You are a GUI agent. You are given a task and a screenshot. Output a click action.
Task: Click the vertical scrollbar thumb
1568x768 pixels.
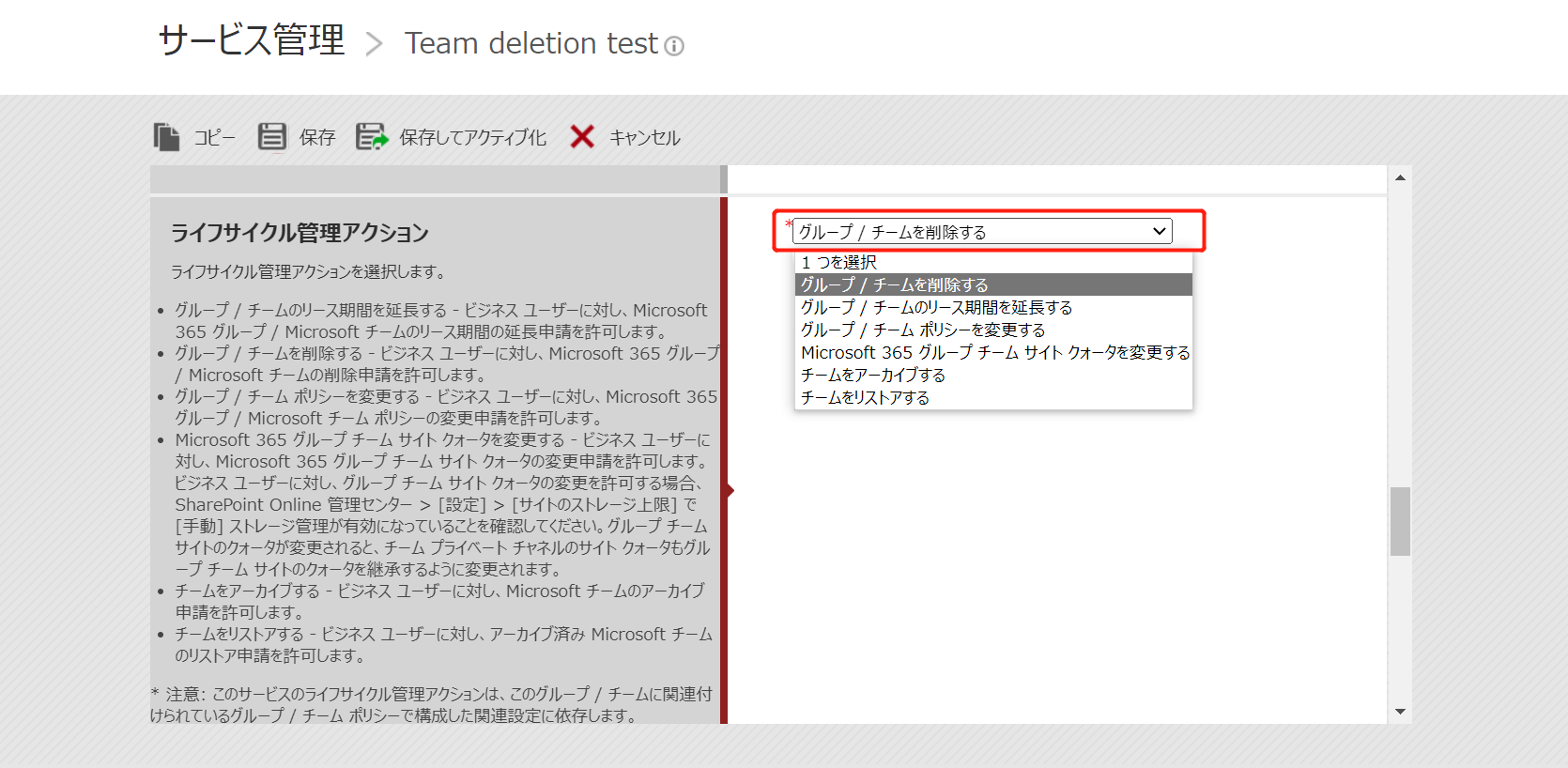[x=1400, y=521]
